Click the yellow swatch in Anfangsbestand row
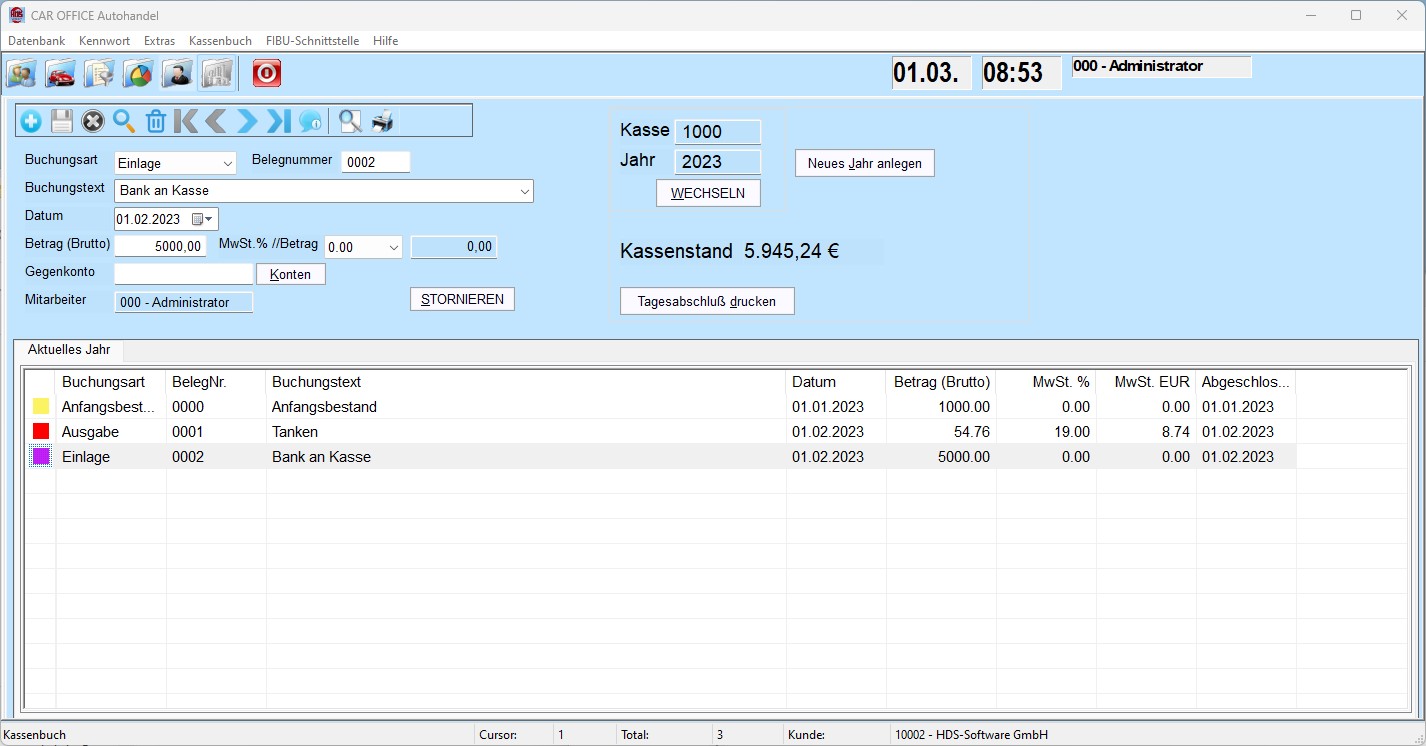 point(41,407)
